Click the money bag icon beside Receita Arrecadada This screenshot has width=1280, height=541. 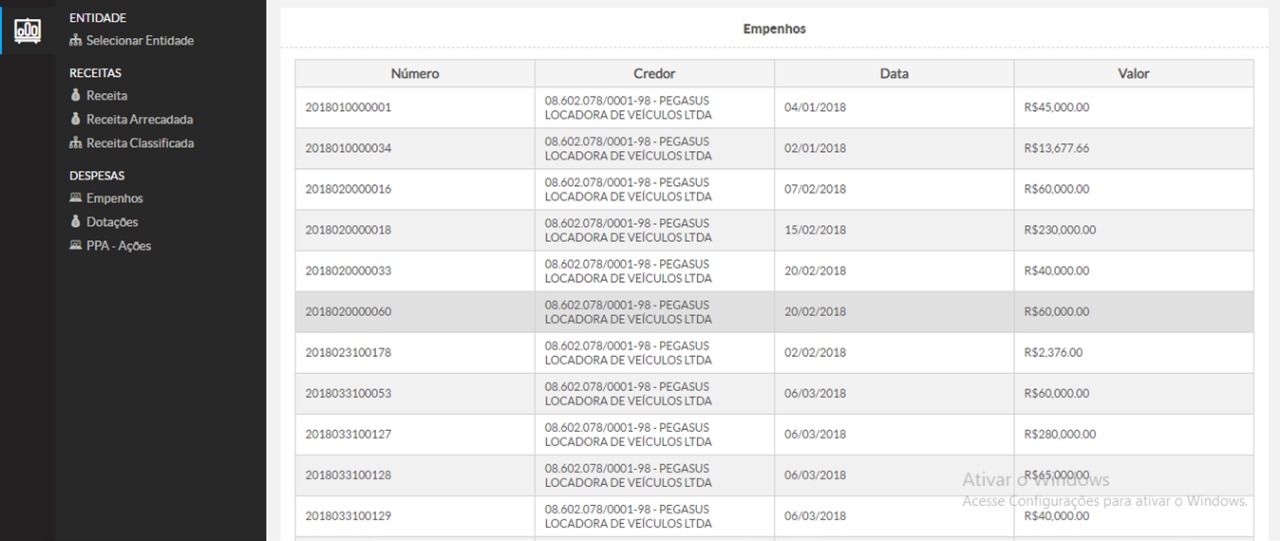click(75, 119)
